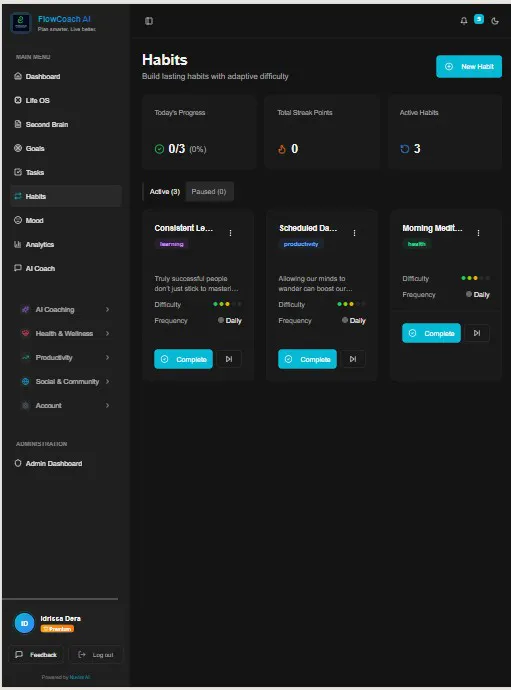Viewport: 511px width, 690px height.
Task: Expand the AI Coaching section chevron
Action: tap(107, 309)
